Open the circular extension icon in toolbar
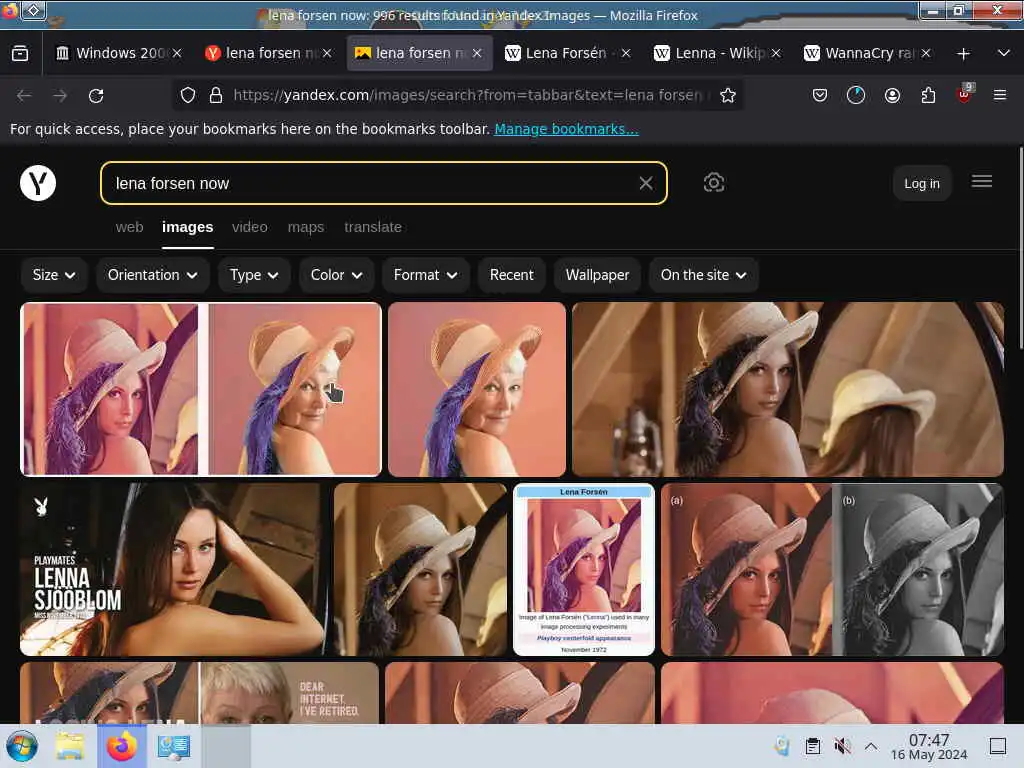1024x768 pixels. 856,95
